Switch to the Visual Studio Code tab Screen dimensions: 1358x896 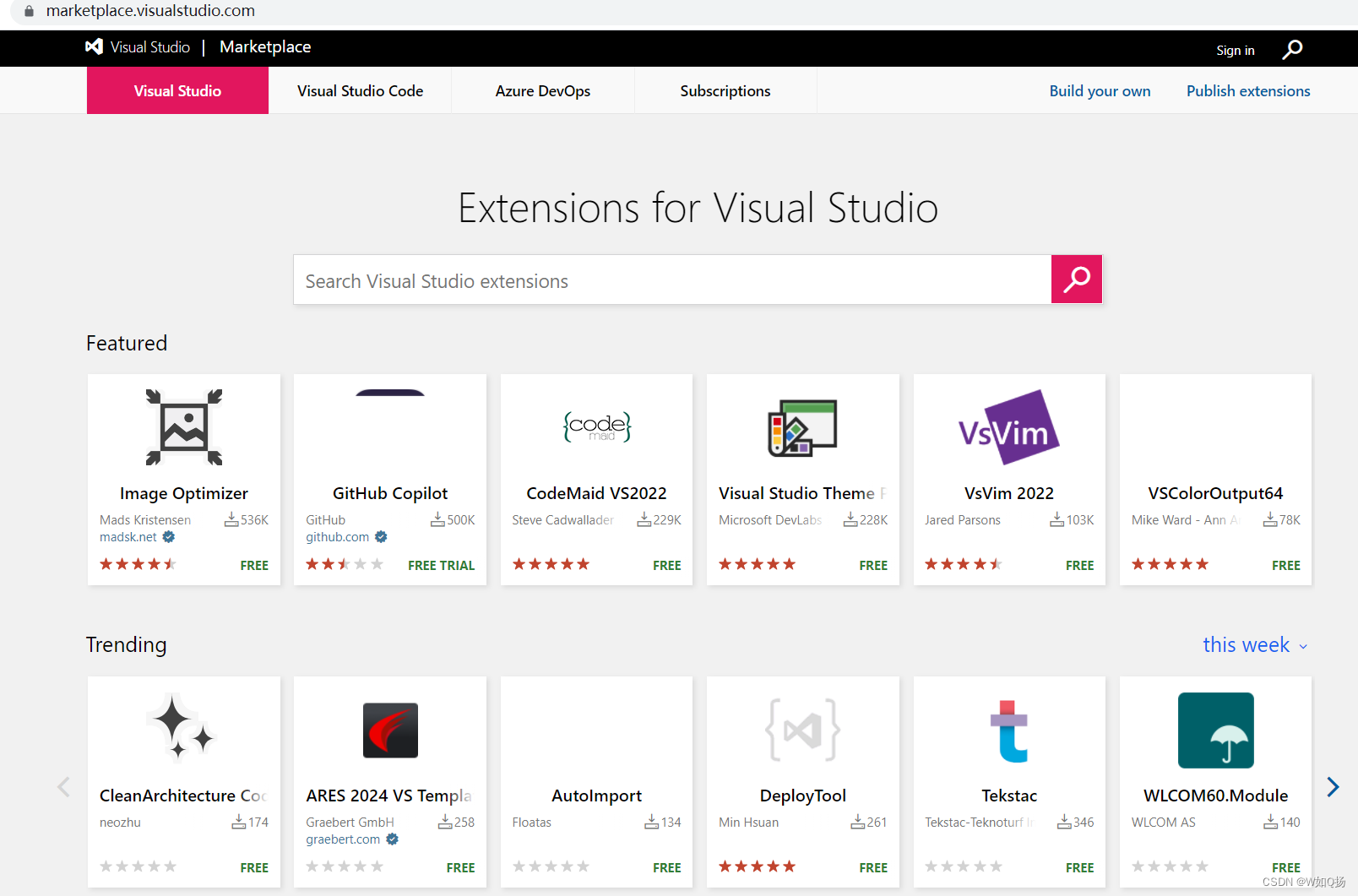[361, 90]
